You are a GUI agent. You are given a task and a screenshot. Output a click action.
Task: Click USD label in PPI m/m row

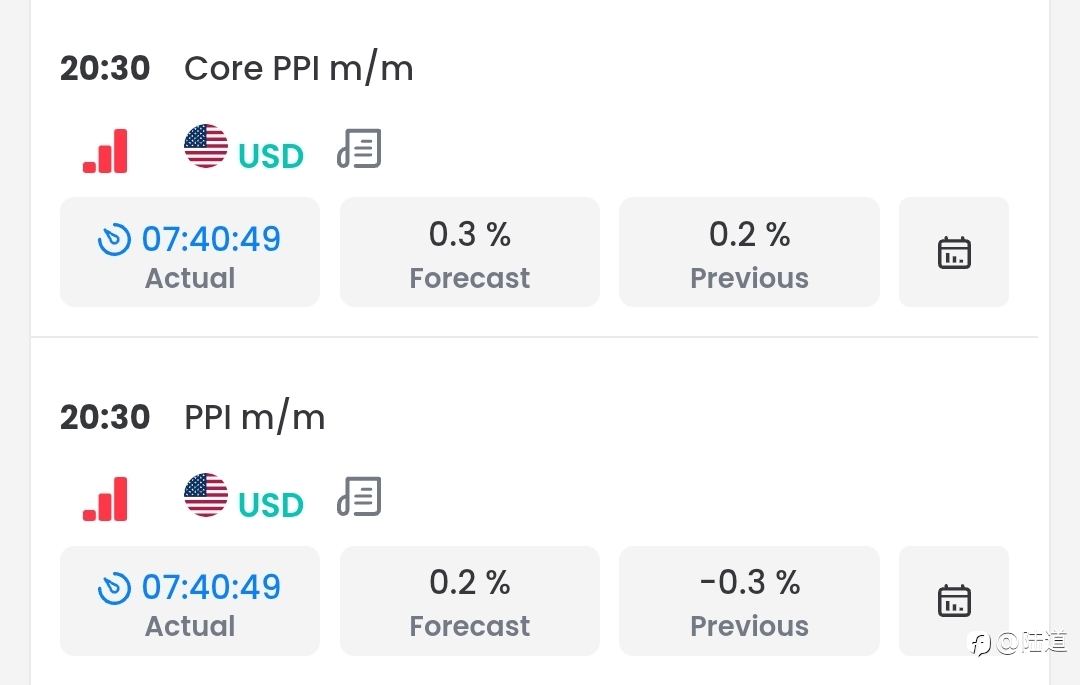click(x=271, y=504)
